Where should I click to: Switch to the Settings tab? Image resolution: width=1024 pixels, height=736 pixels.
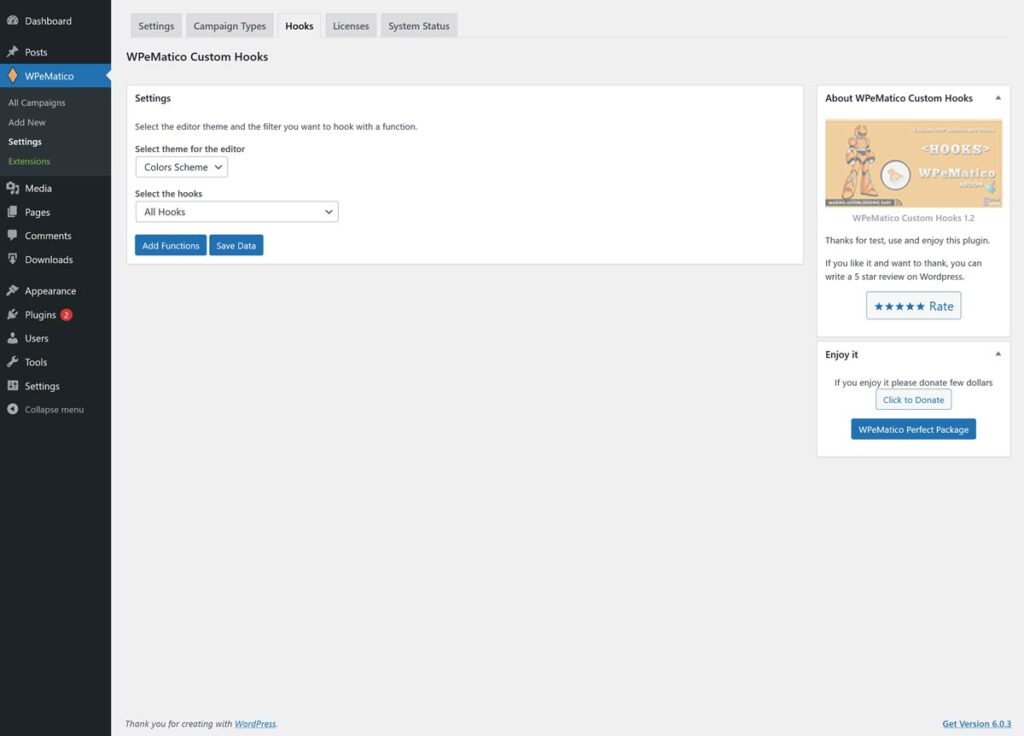coord(156,26)
